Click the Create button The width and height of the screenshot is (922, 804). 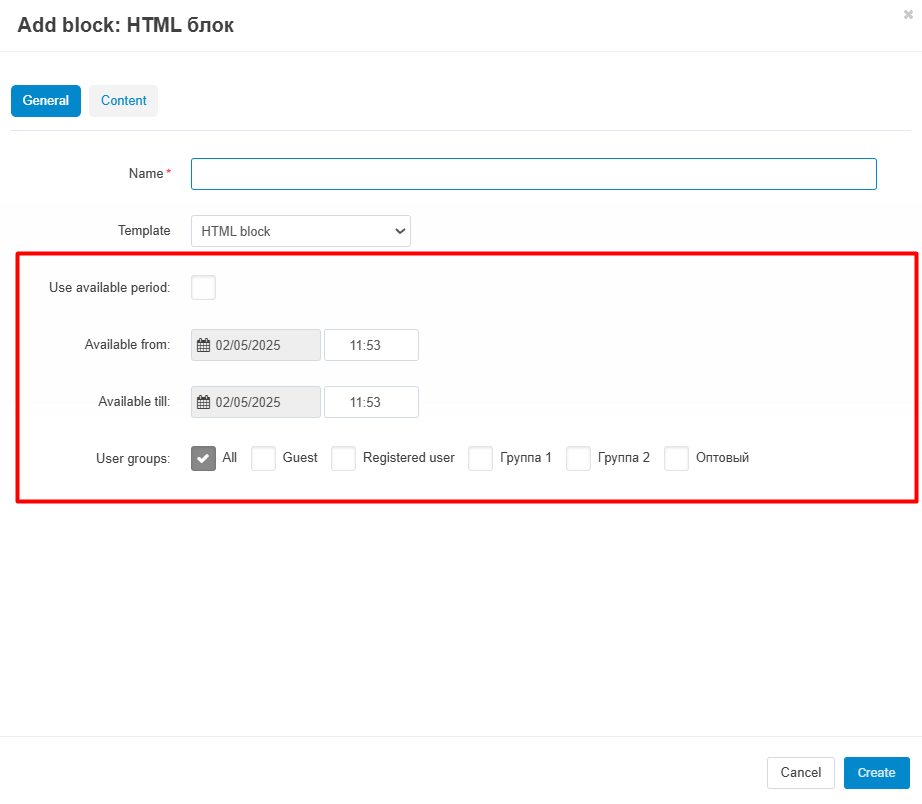tap(877, 773)
